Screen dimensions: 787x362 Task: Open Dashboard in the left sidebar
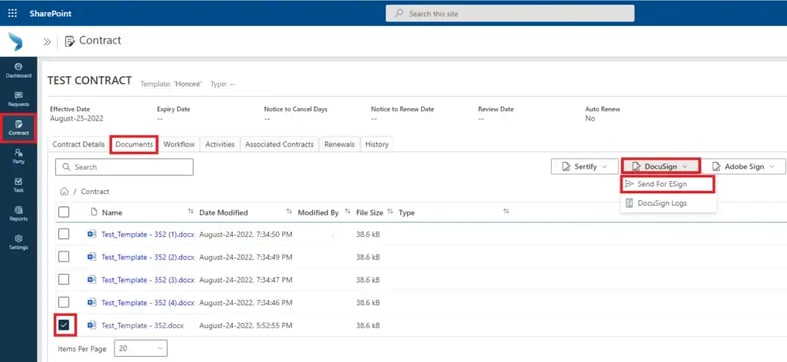click(19, 70)
